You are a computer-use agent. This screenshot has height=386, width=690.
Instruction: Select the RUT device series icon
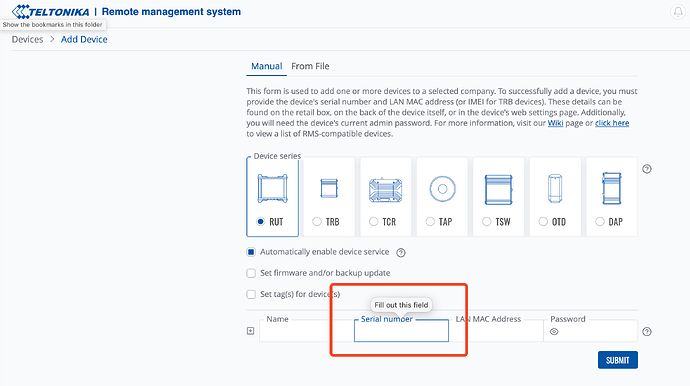[272, 189]
